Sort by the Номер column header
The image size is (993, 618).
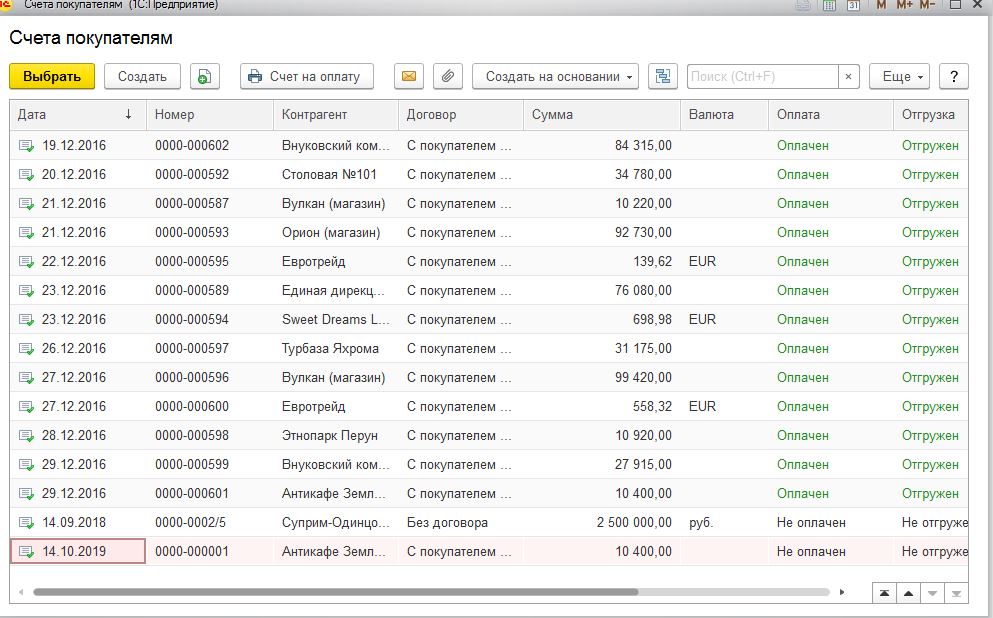210,115
